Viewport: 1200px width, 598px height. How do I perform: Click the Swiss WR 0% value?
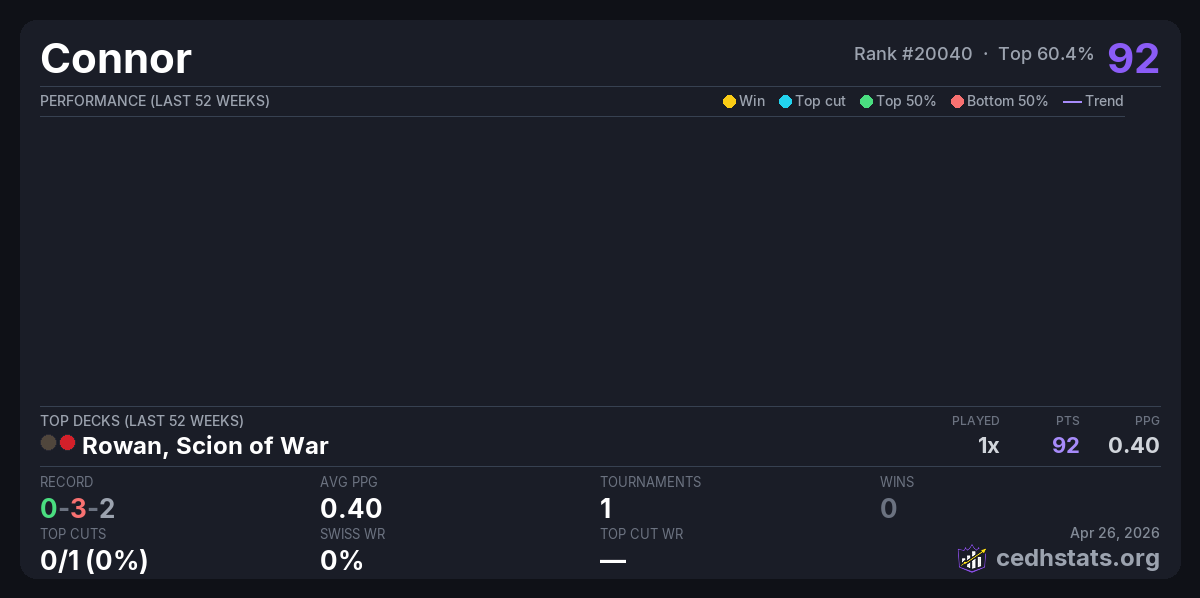point(341,561)
